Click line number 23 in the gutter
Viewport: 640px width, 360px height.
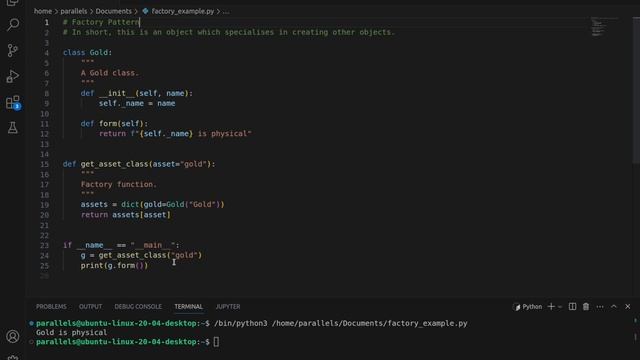point(44,245)
